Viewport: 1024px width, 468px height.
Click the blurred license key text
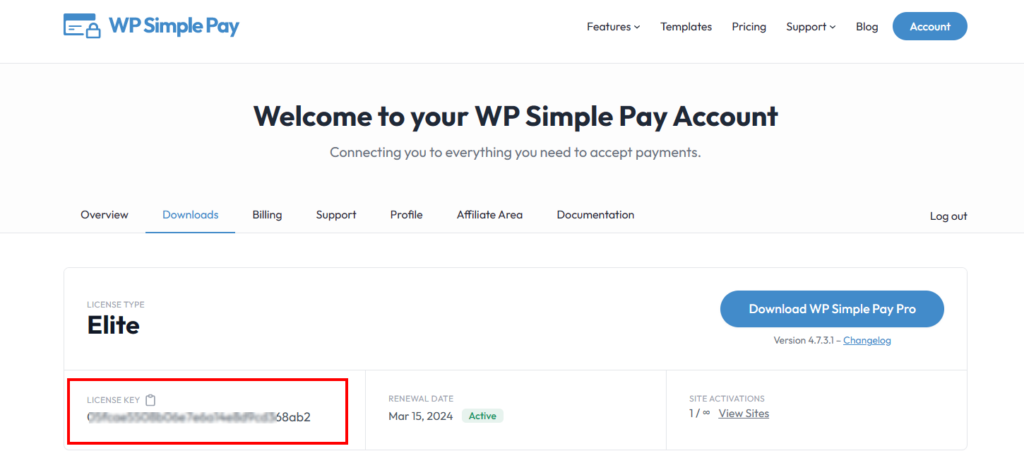click(x=198, y=417)
